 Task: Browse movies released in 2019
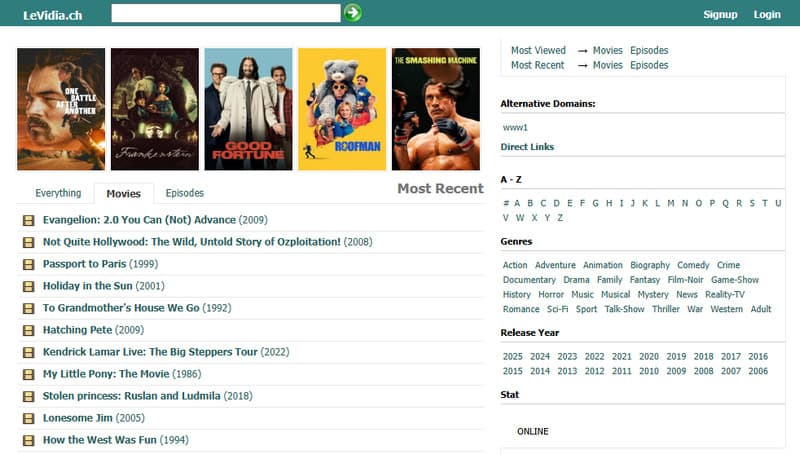click(676, 356)
